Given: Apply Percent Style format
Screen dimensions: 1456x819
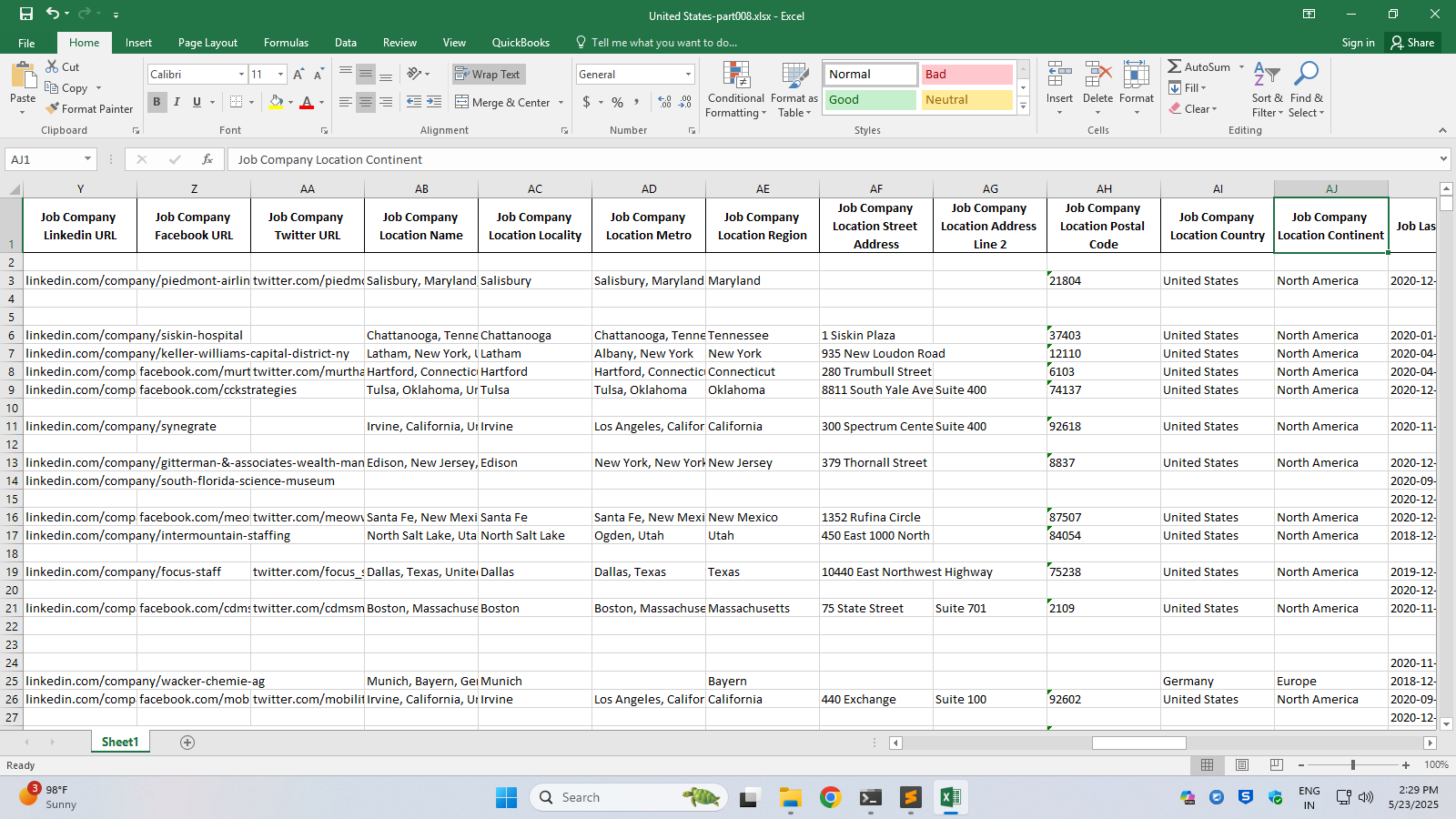Looking at the screenshot, I should pyautogui.click(x=618, y=102).
